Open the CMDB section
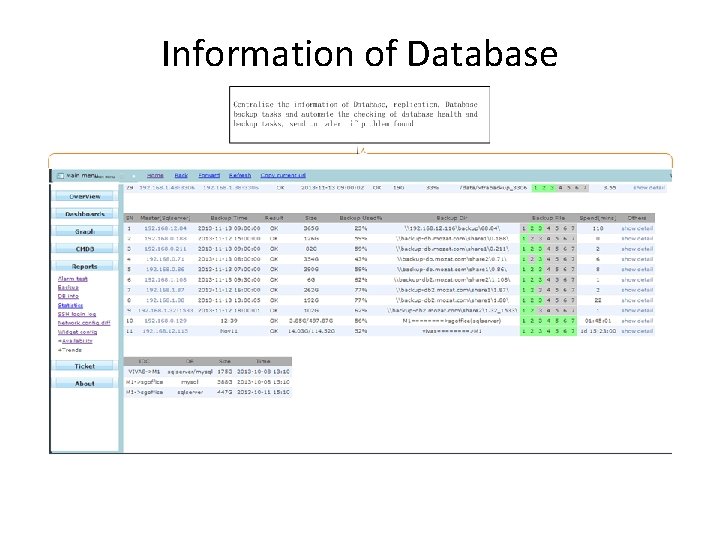The height and width of the screenshot is (540, 720). click(x=84, y=249)
